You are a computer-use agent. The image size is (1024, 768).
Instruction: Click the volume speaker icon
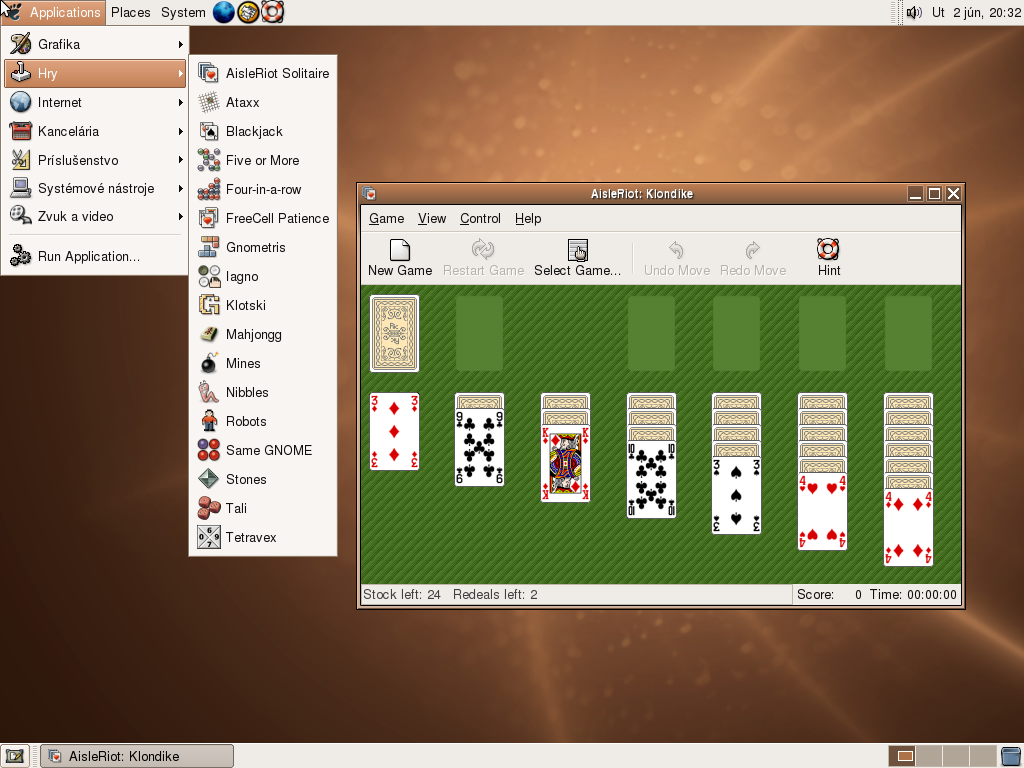click(x=914, y=12)
